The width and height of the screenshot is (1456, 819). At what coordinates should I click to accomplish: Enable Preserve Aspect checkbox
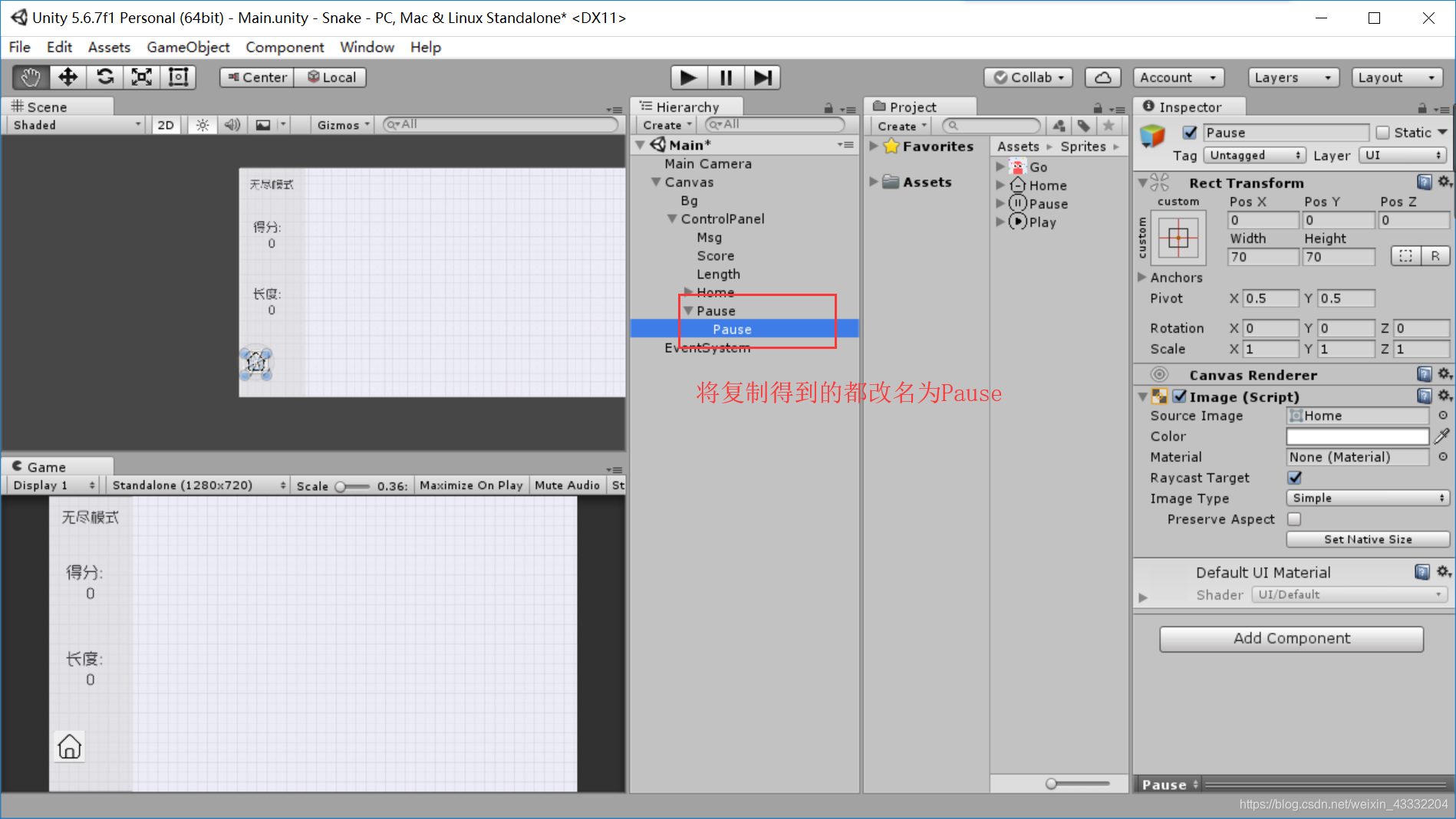point(1295,519)
